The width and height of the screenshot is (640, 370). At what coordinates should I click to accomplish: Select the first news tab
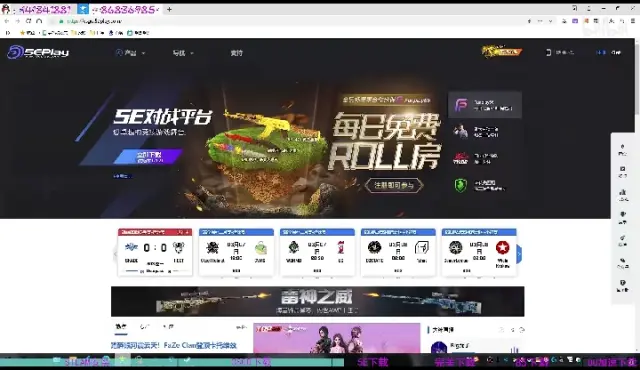click(x=121, y=327)
